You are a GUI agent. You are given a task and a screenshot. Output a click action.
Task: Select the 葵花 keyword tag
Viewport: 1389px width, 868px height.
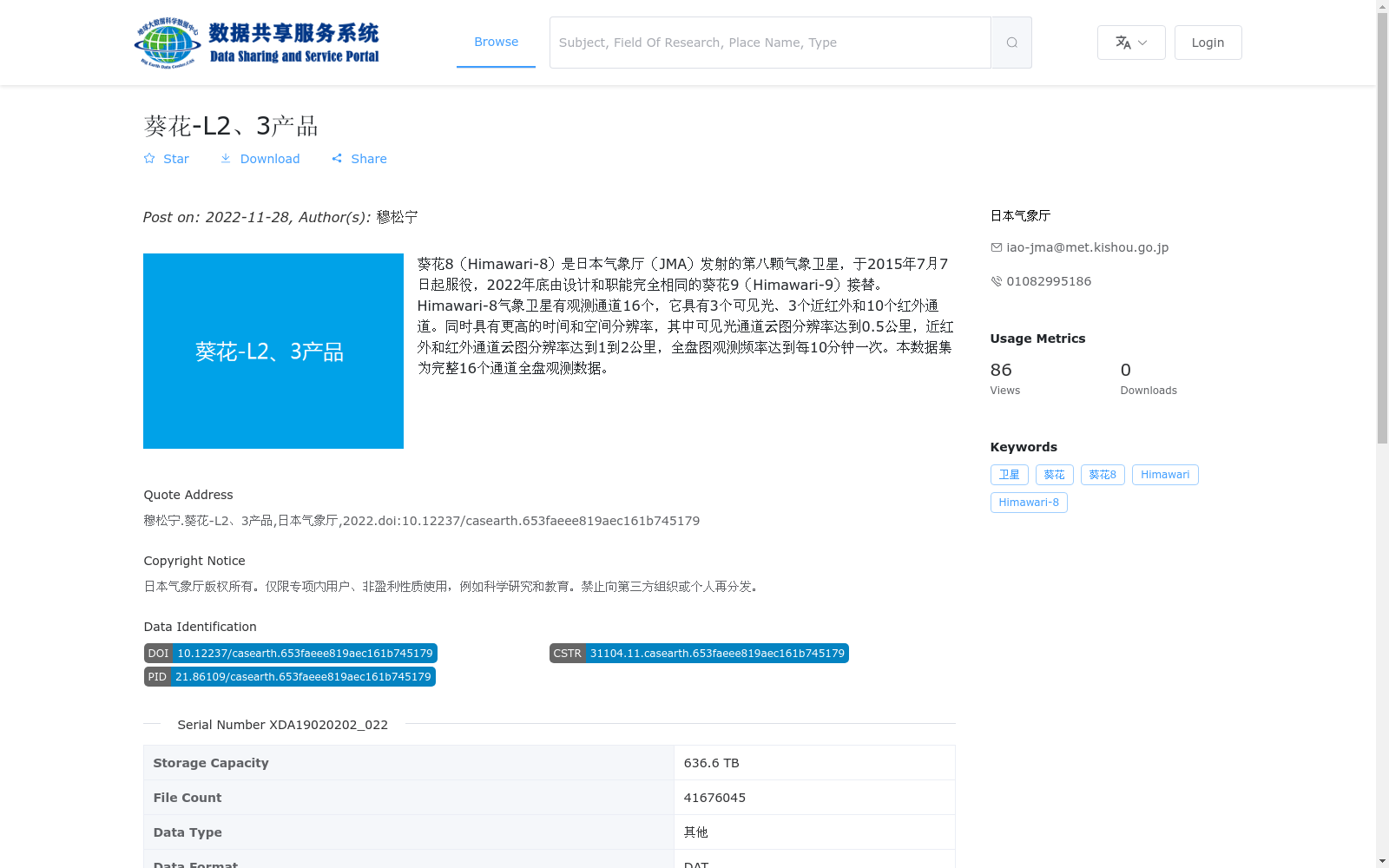1054,475
